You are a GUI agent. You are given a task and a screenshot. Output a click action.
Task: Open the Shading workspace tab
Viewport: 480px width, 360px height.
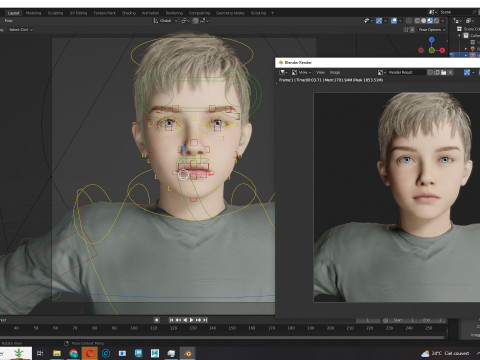point(129,13)
